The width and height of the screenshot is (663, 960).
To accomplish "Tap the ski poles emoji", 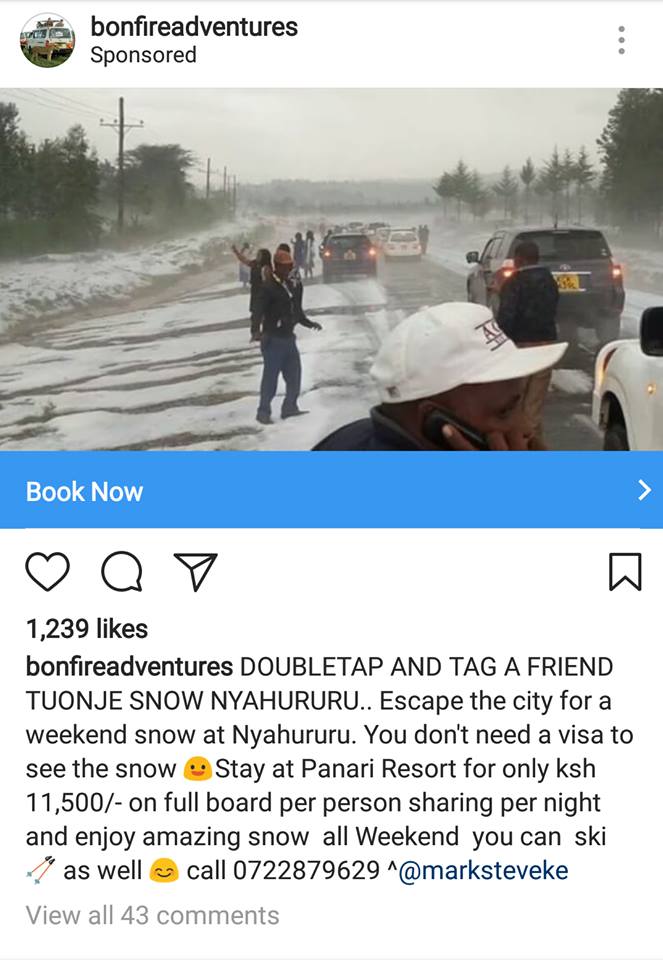I will point(41,870).
